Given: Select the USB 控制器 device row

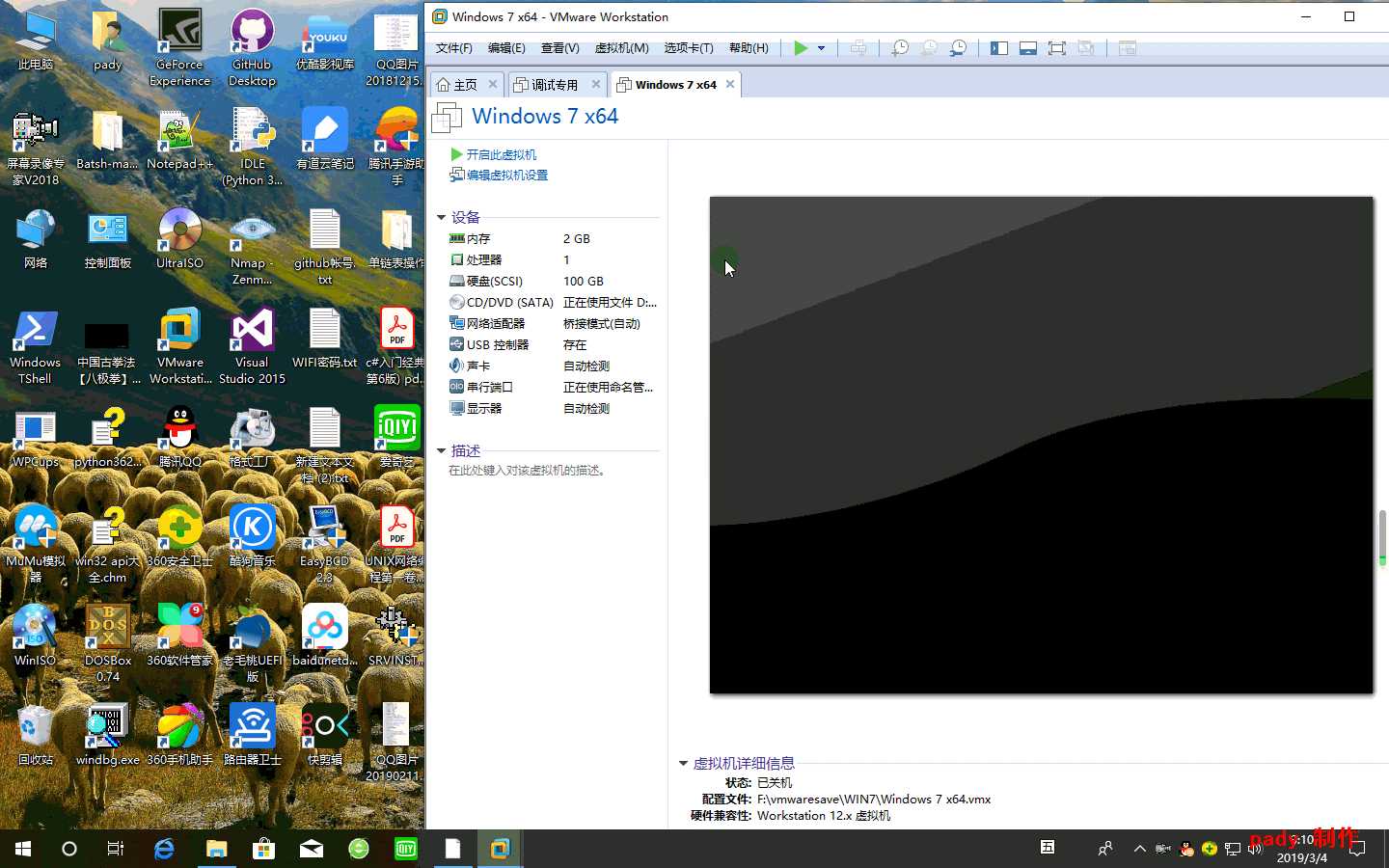Looking at the screenshot, I should pos(554,344).
